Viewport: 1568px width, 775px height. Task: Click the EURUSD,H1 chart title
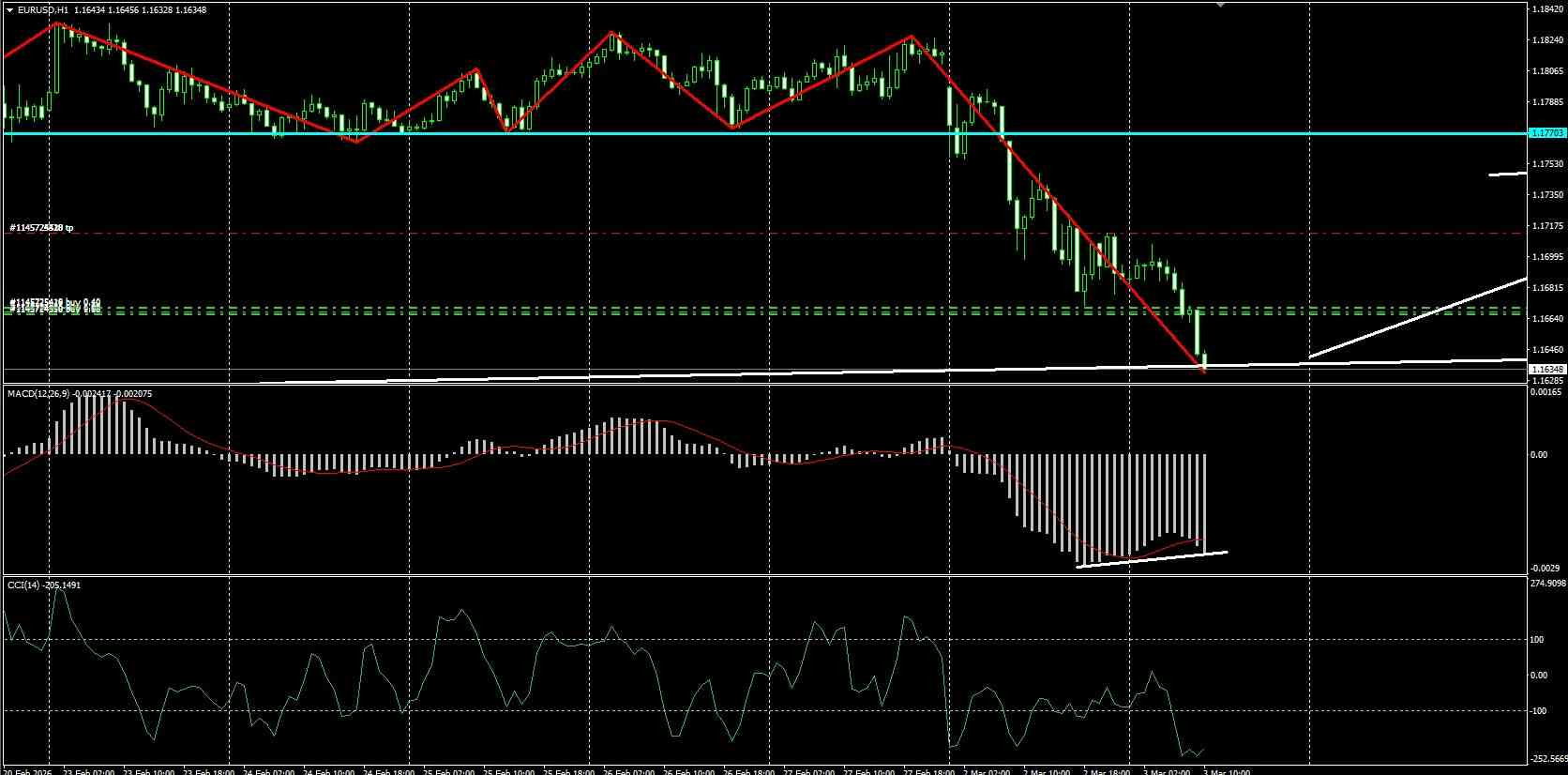point(42,10)
